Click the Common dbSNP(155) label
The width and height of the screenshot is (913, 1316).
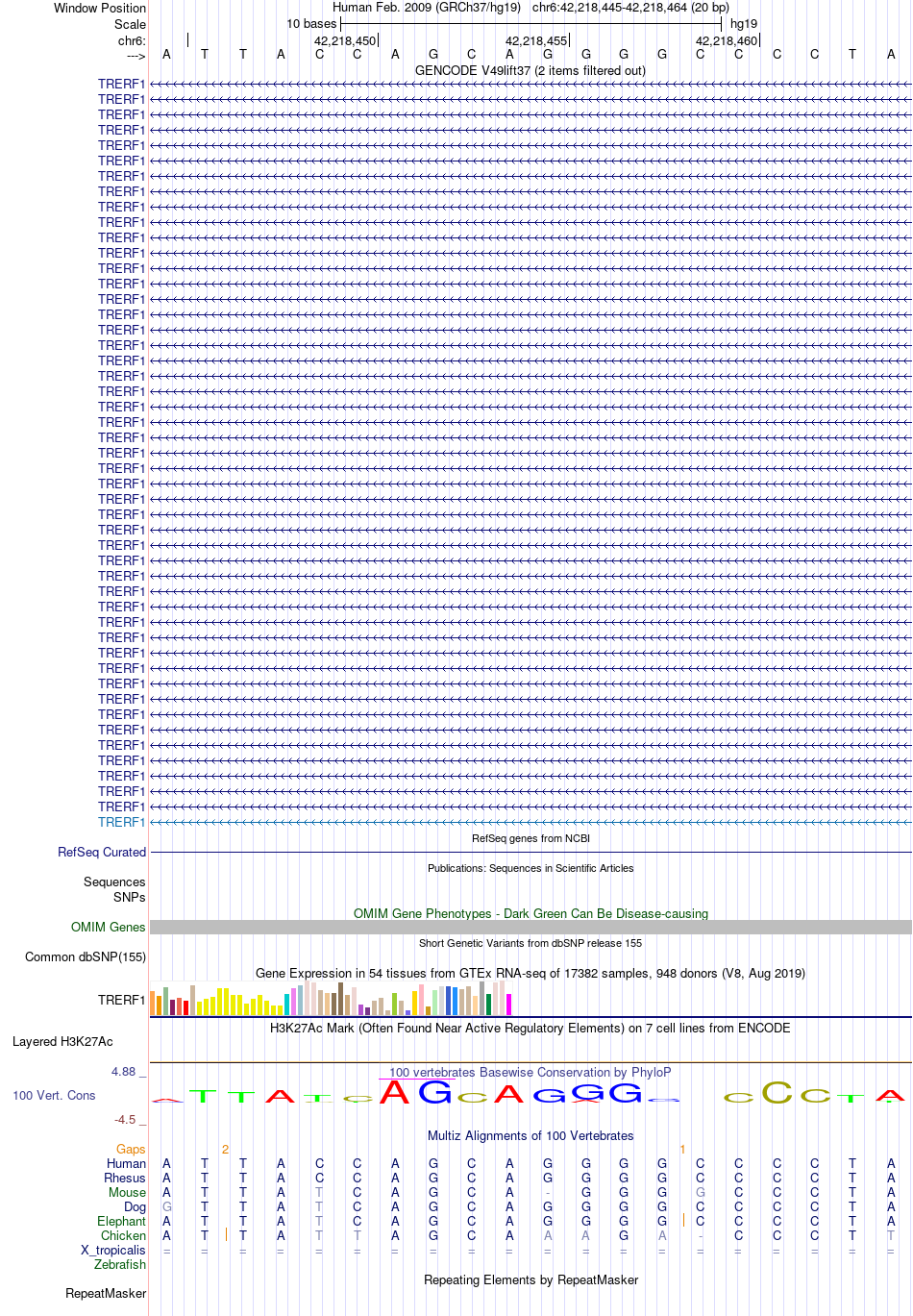click(x=86, y=956)
